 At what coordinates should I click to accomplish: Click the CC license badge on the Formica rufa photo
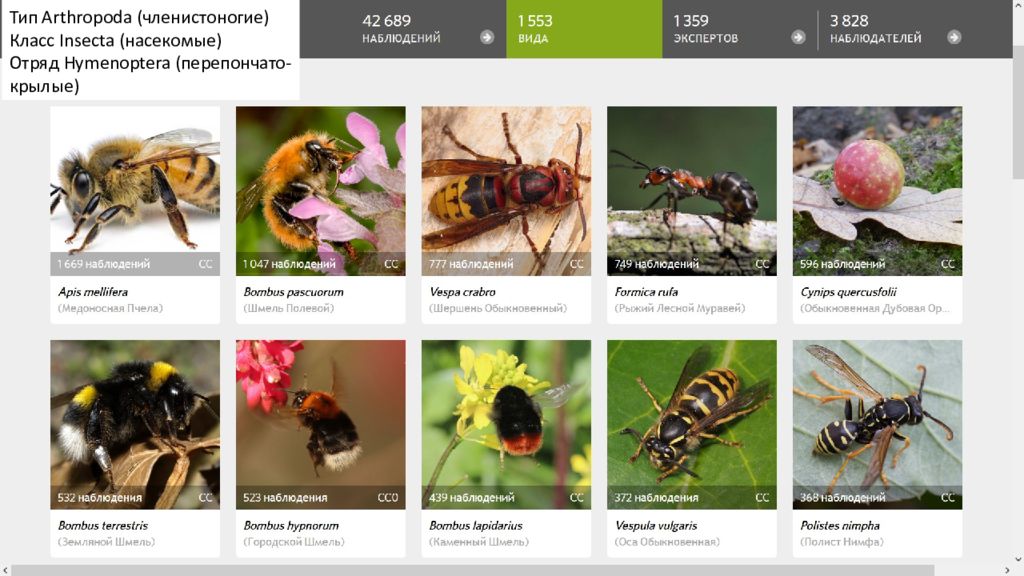pyautogui.click(x=762, y=264)
